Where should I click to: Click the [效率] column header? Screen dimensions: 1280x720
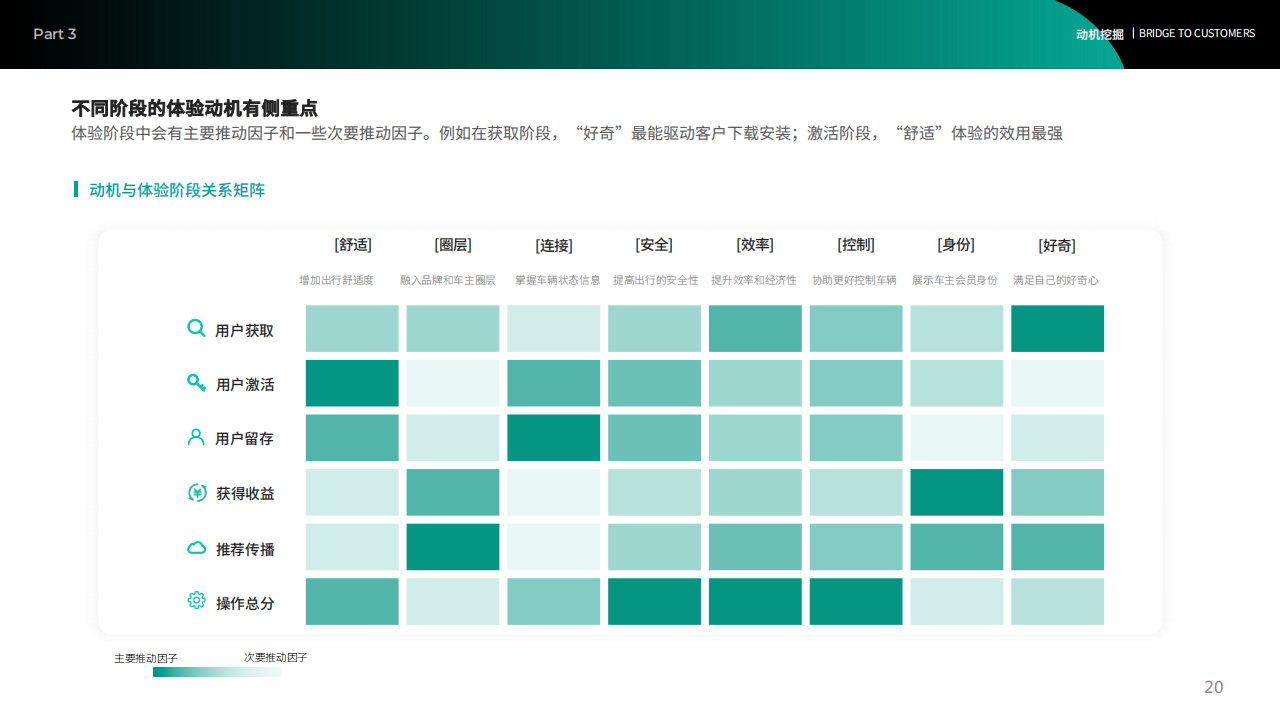point(755,245)
